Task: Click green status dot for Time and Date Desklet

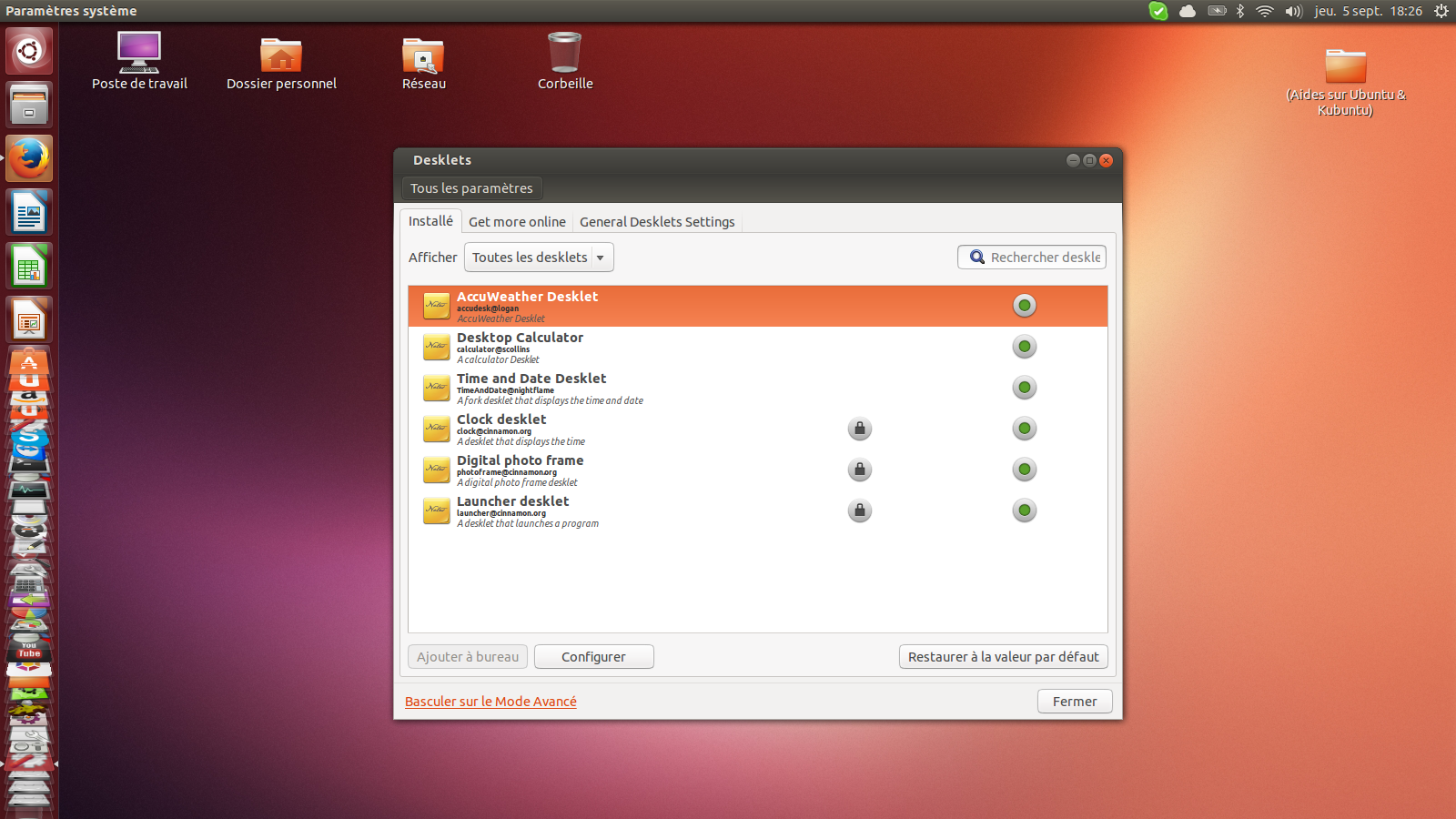Action: pyautogui.click(x=1025, y=388)
